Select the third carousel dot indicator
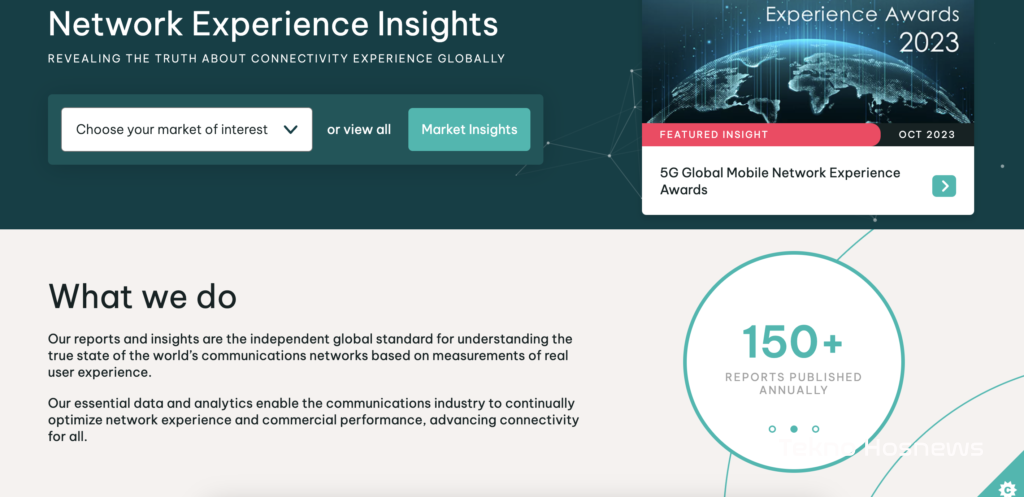 coord(816,428)
